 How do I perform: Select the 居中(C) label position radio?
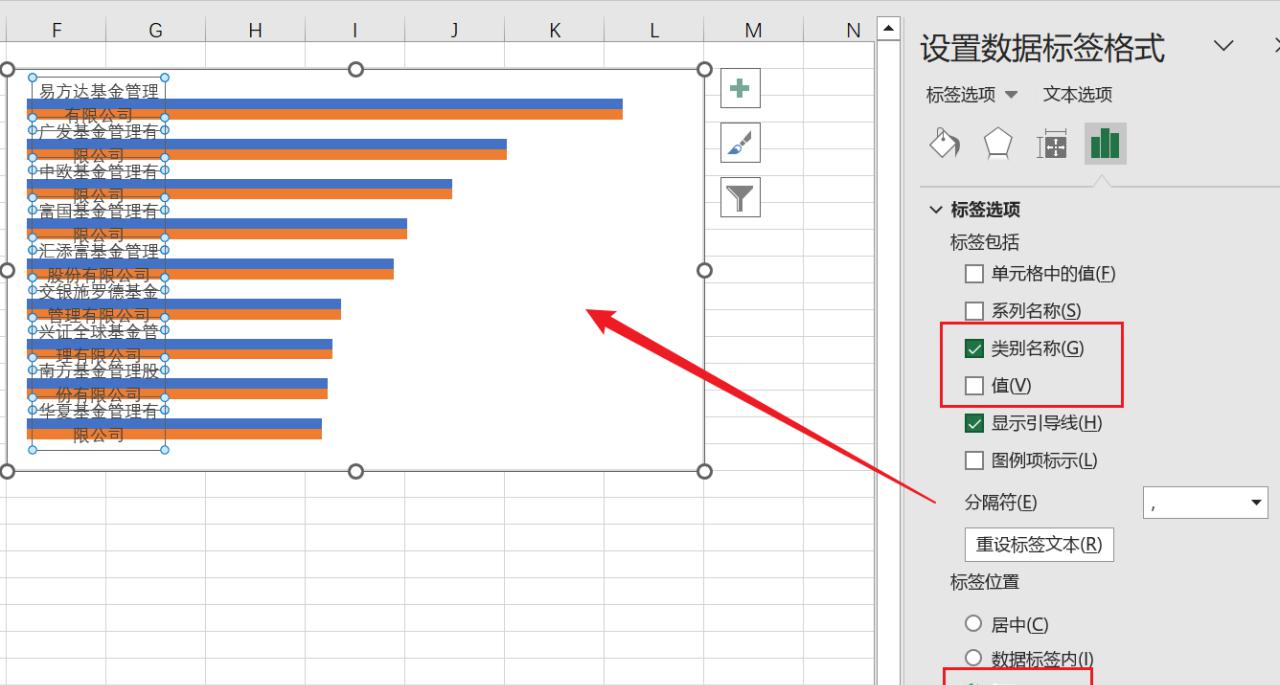tap(973, 624)
